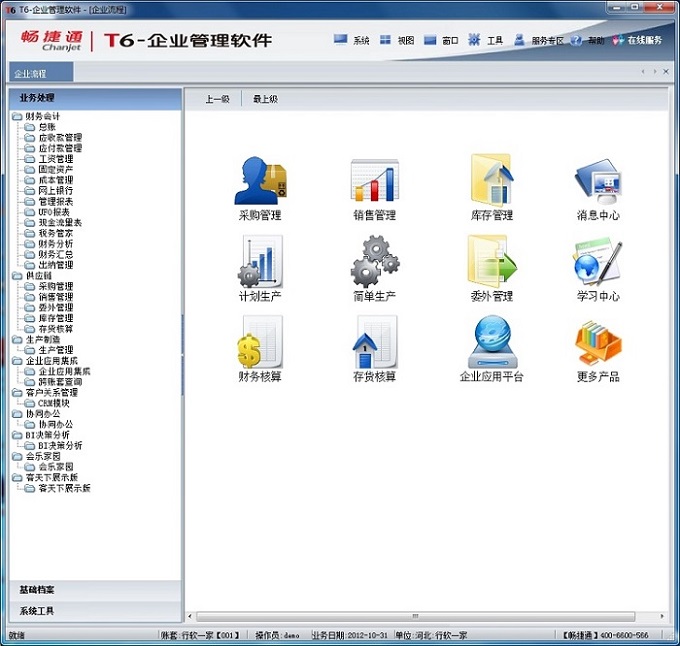Open the 更多产品 books icon
The image size is (680, 646).
(x=598, y=343)
